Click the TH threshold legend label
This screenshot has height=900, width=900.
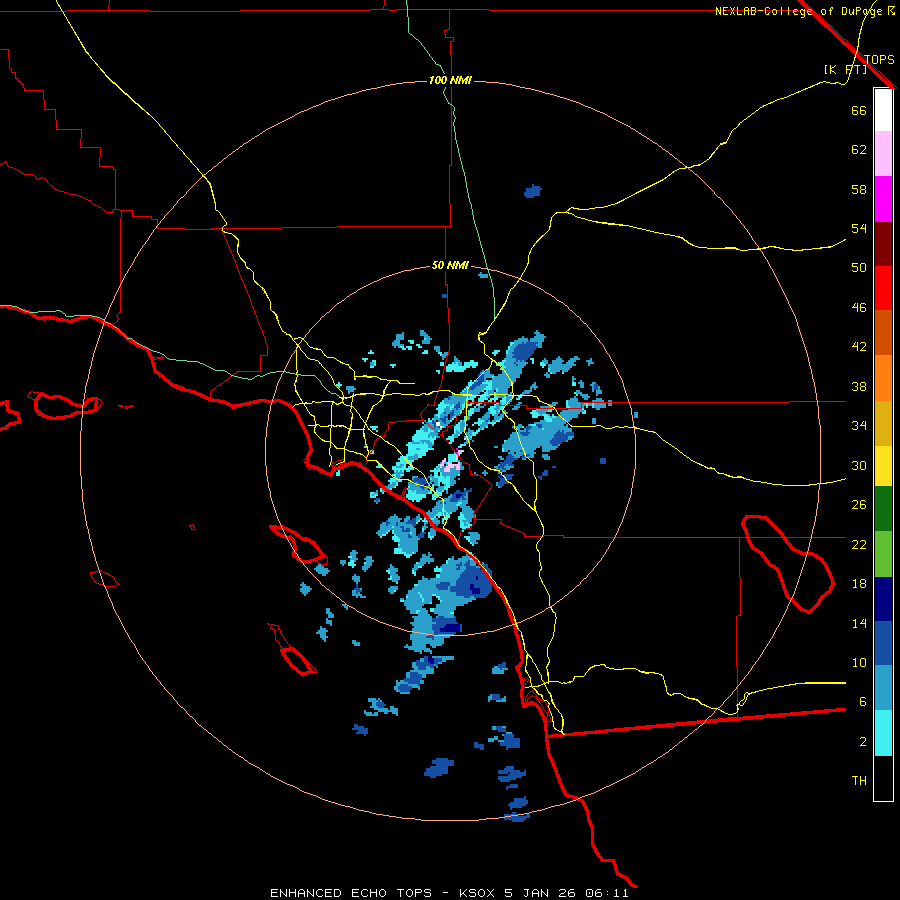pos(859,780)
